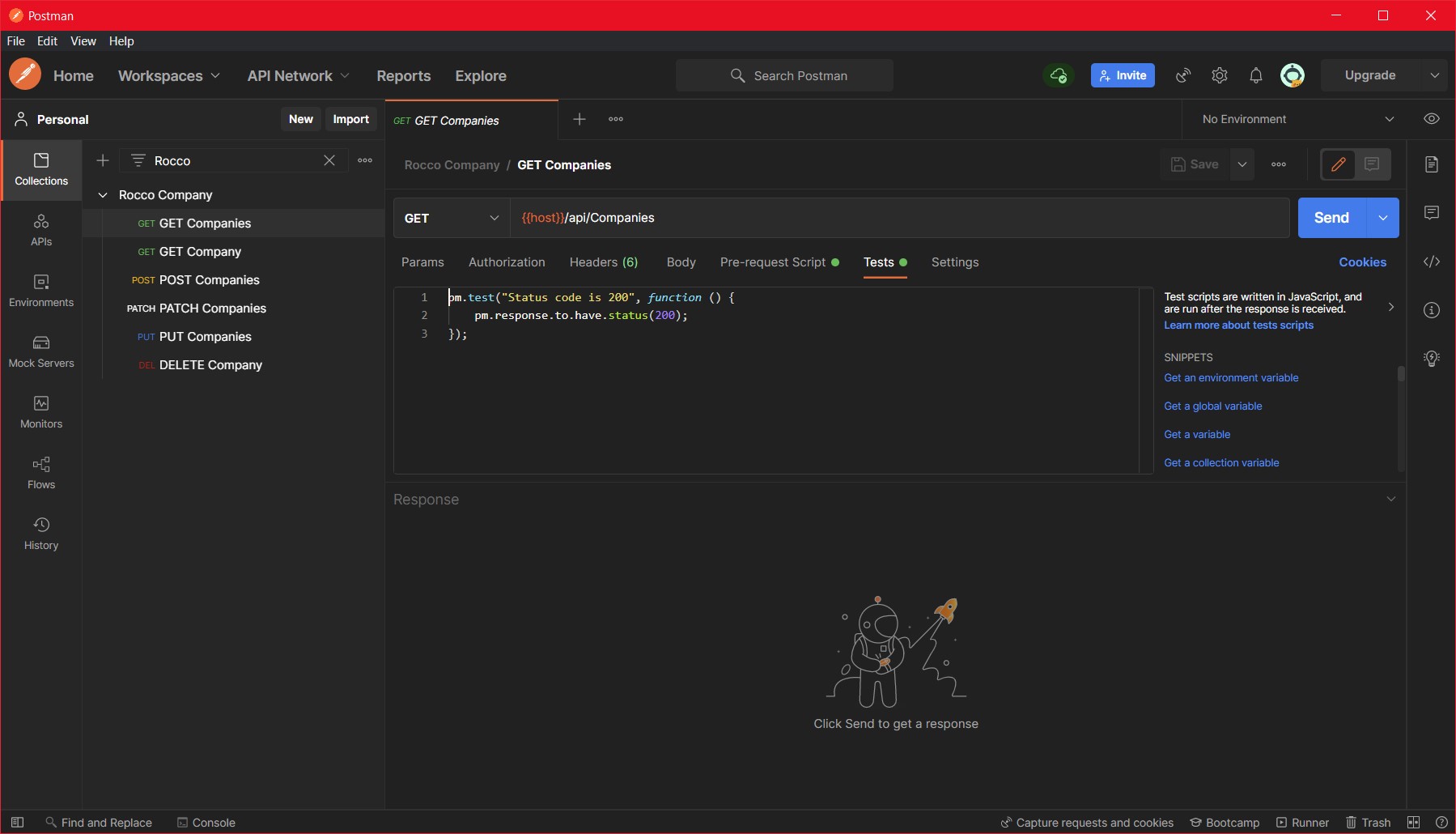Viewport: 1456px width, 834px height.
Task: Switch to the Body tab
Action: [681, 262]
